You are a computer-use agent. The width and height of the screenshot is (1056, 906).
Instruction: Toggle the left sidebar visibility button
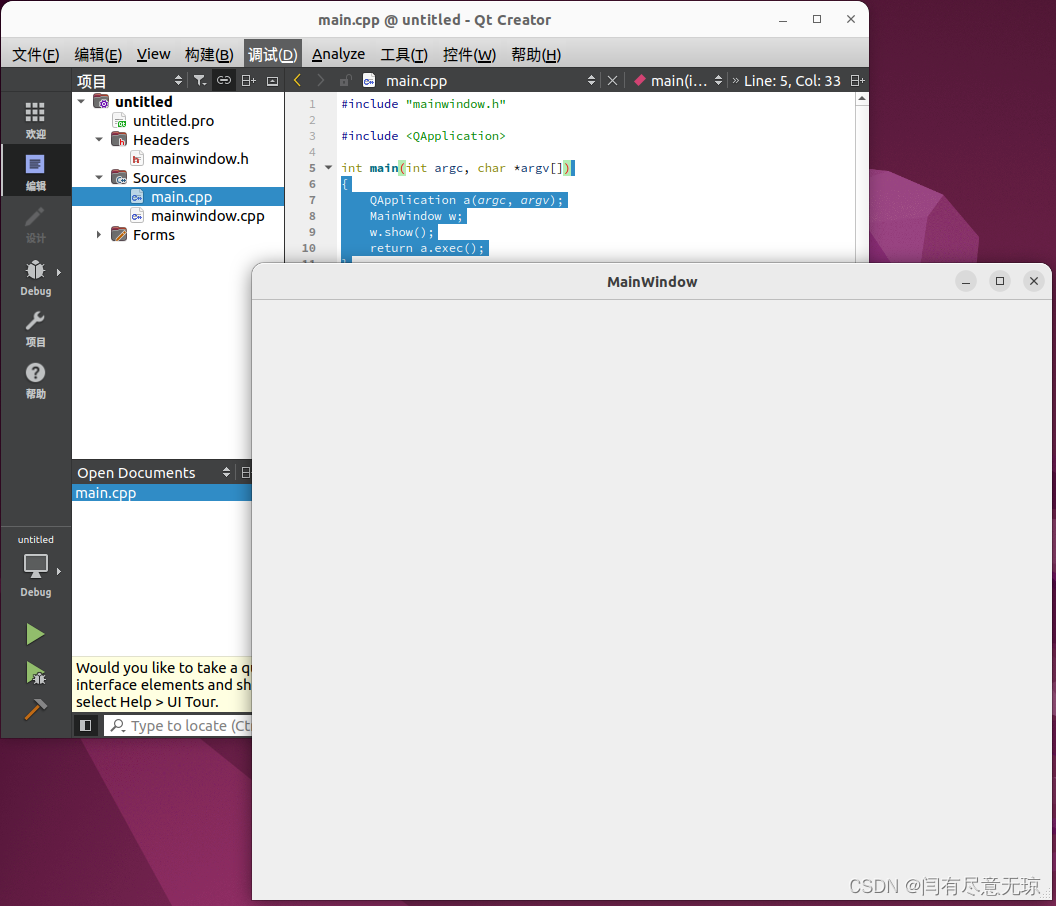[x=86, y=725]
